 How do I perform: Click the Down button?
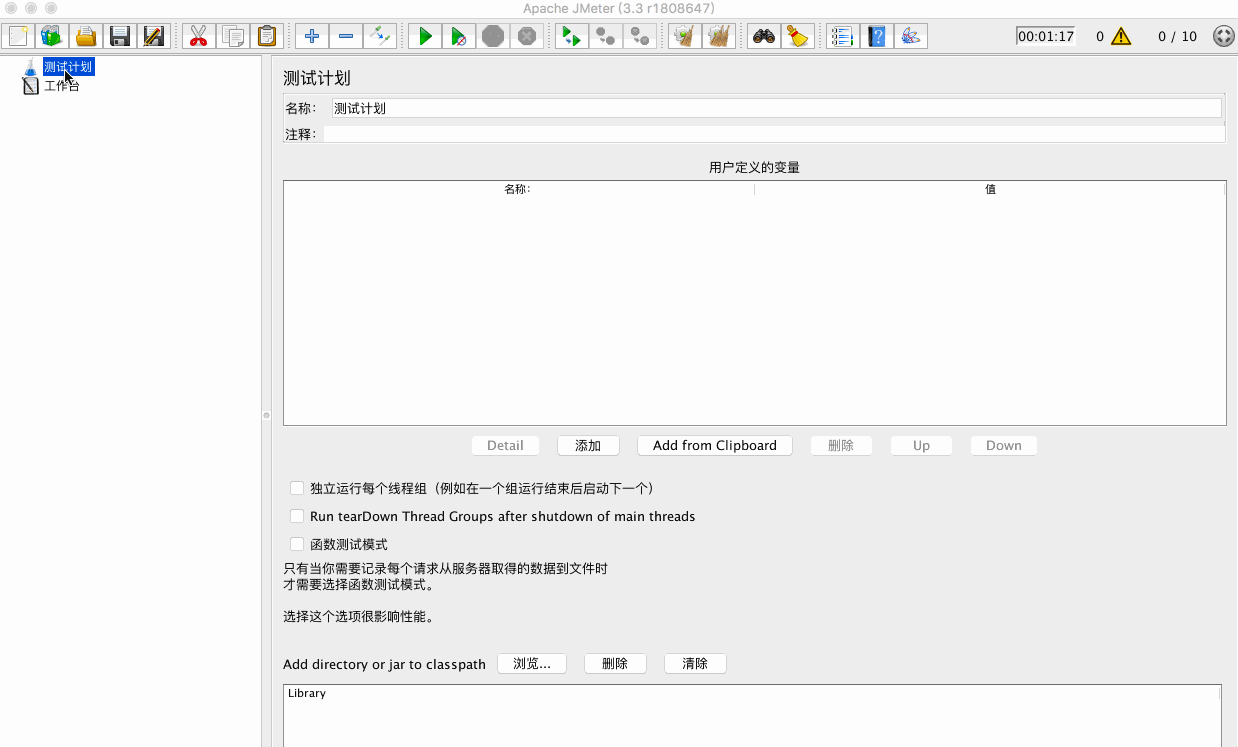[x=1003, y=445]
